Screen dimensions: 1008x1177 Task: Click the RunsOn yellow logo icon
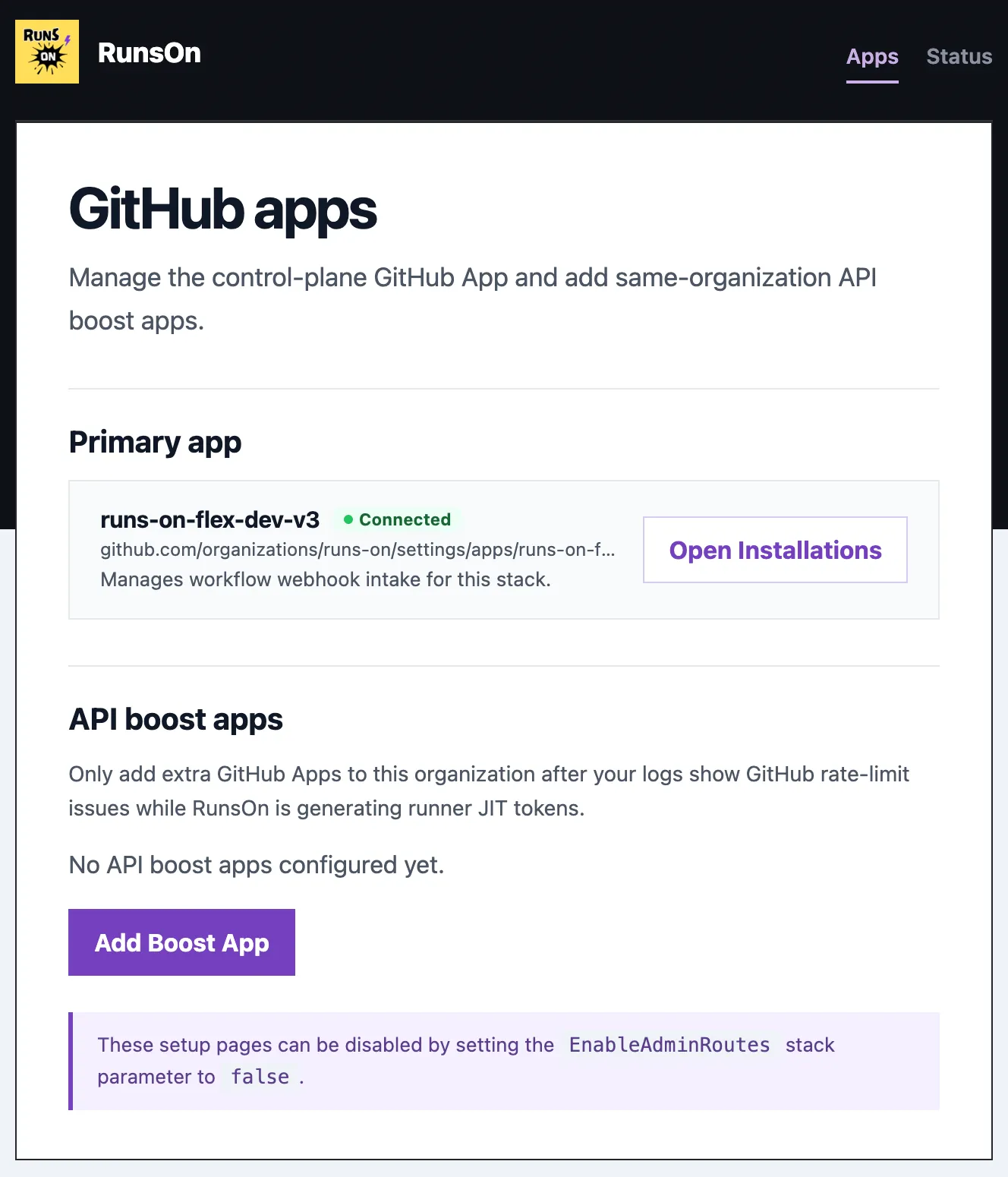pyautogui.click(x=47, y=52)
